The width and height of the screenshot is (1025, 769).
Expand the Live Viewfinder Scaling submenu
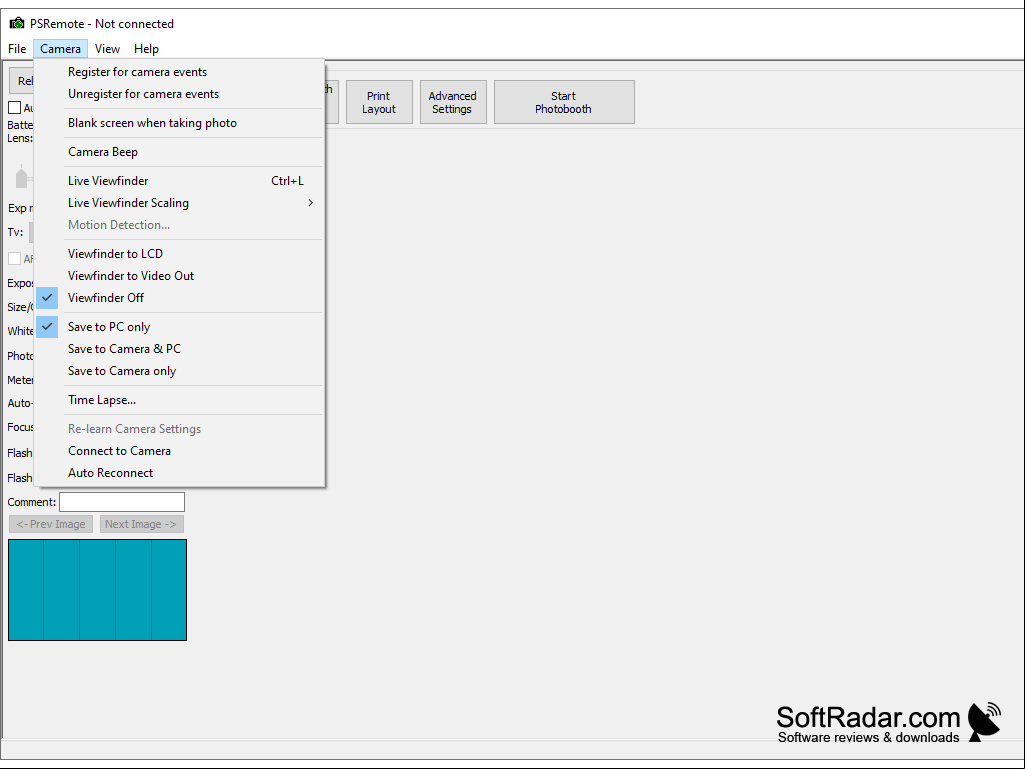tap(180, 203)
